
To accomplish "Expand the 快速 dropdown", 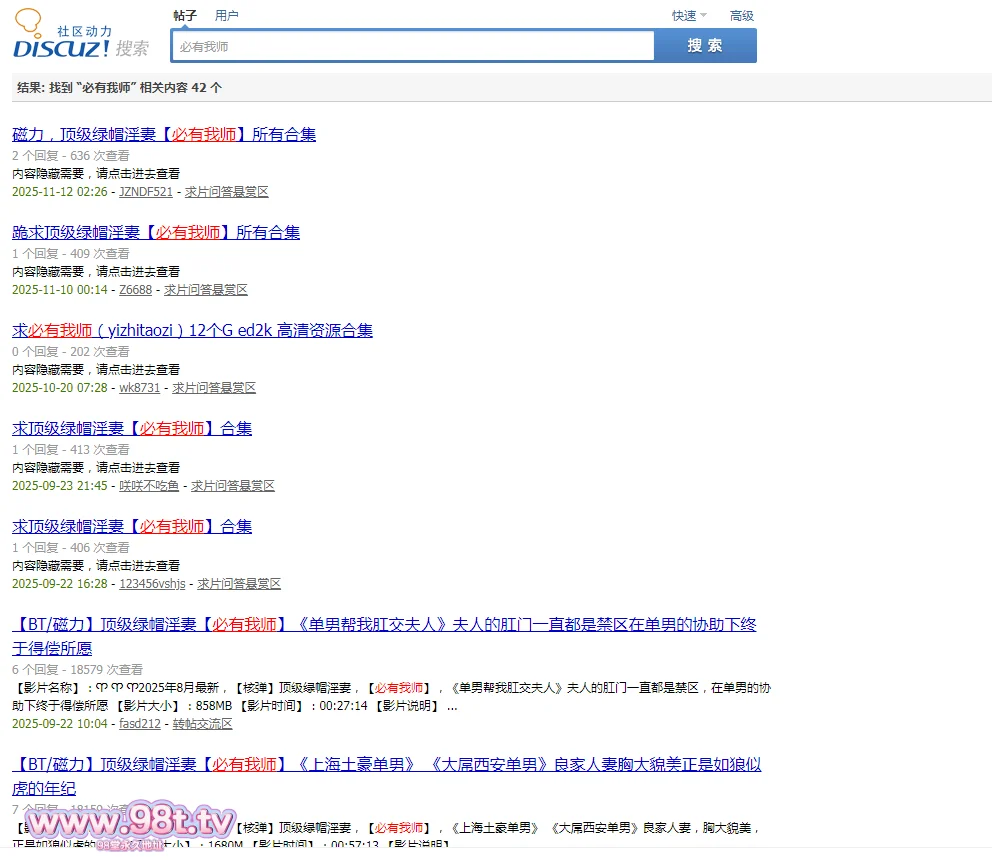I will [x=688, y=16].
